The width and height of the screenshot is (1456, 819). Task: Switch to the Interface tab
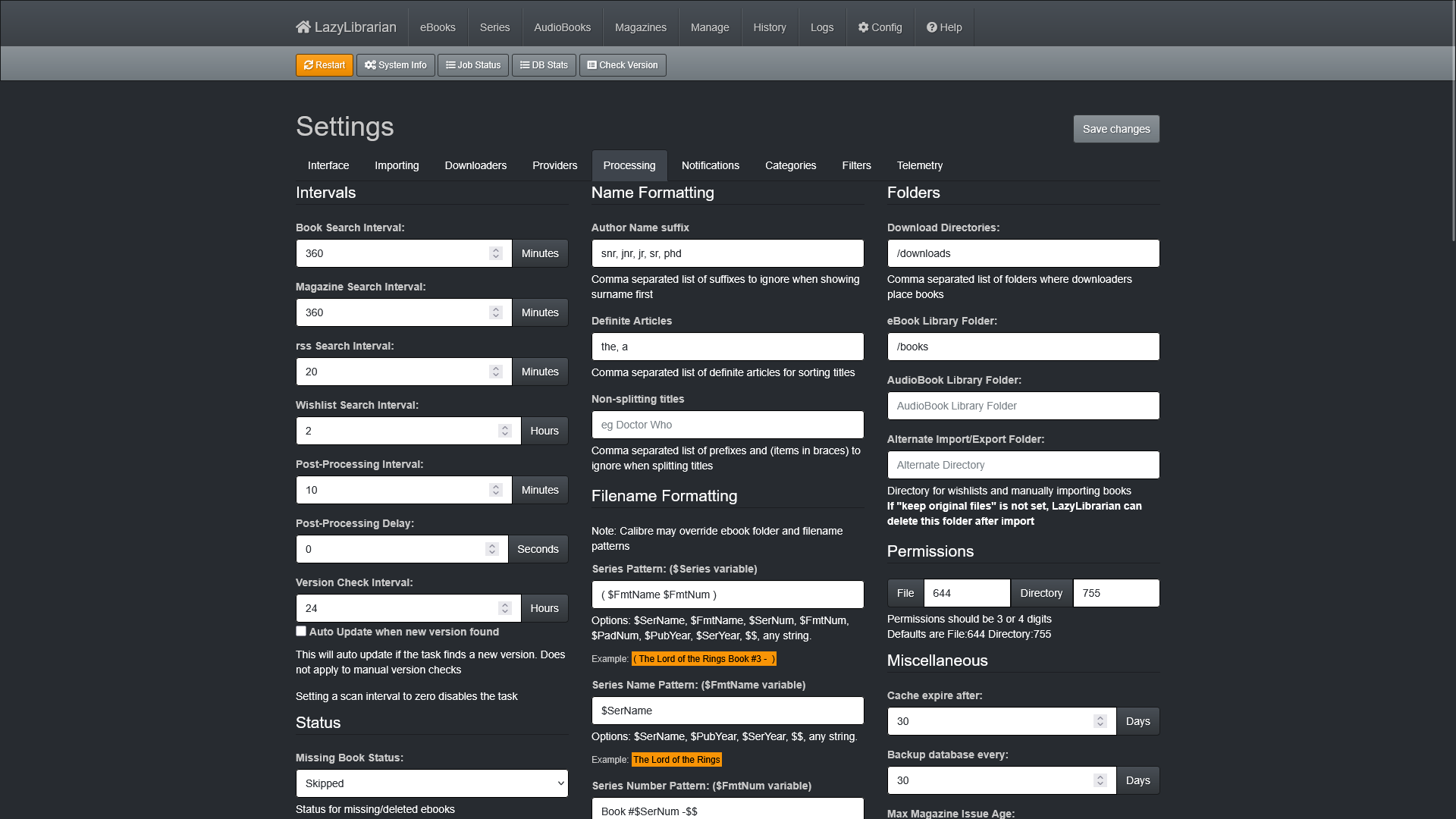point(328,165)
